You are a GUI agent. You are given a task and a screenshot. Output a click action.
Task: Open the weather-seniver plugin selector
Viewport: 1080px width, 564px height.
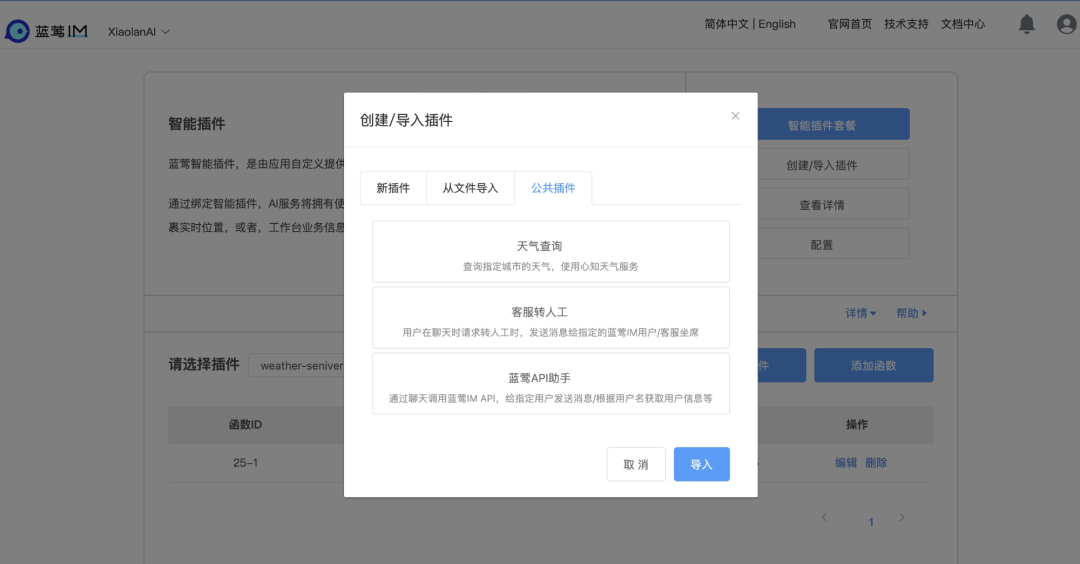(296, 366)
